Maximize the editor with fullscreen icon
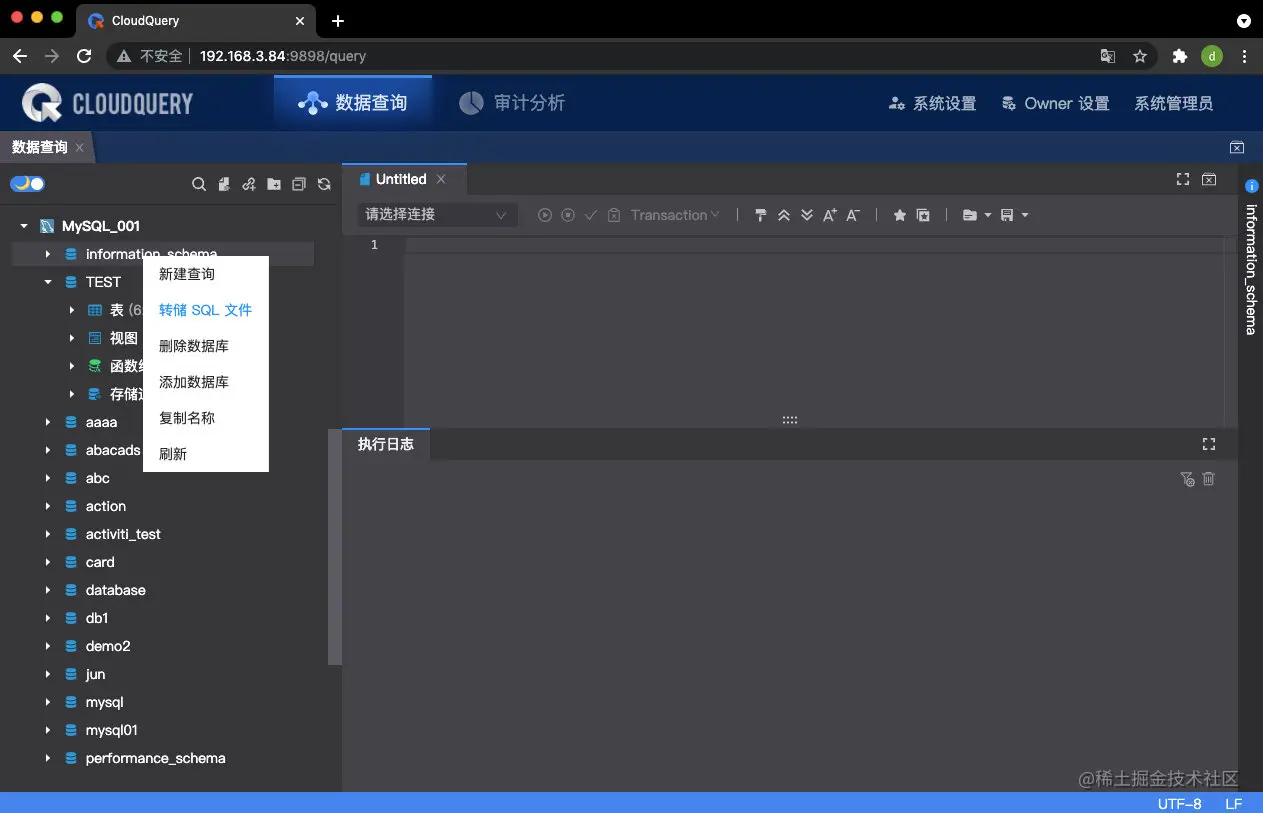Screen dimensions: 1263x813 (x=1183, y=179)
